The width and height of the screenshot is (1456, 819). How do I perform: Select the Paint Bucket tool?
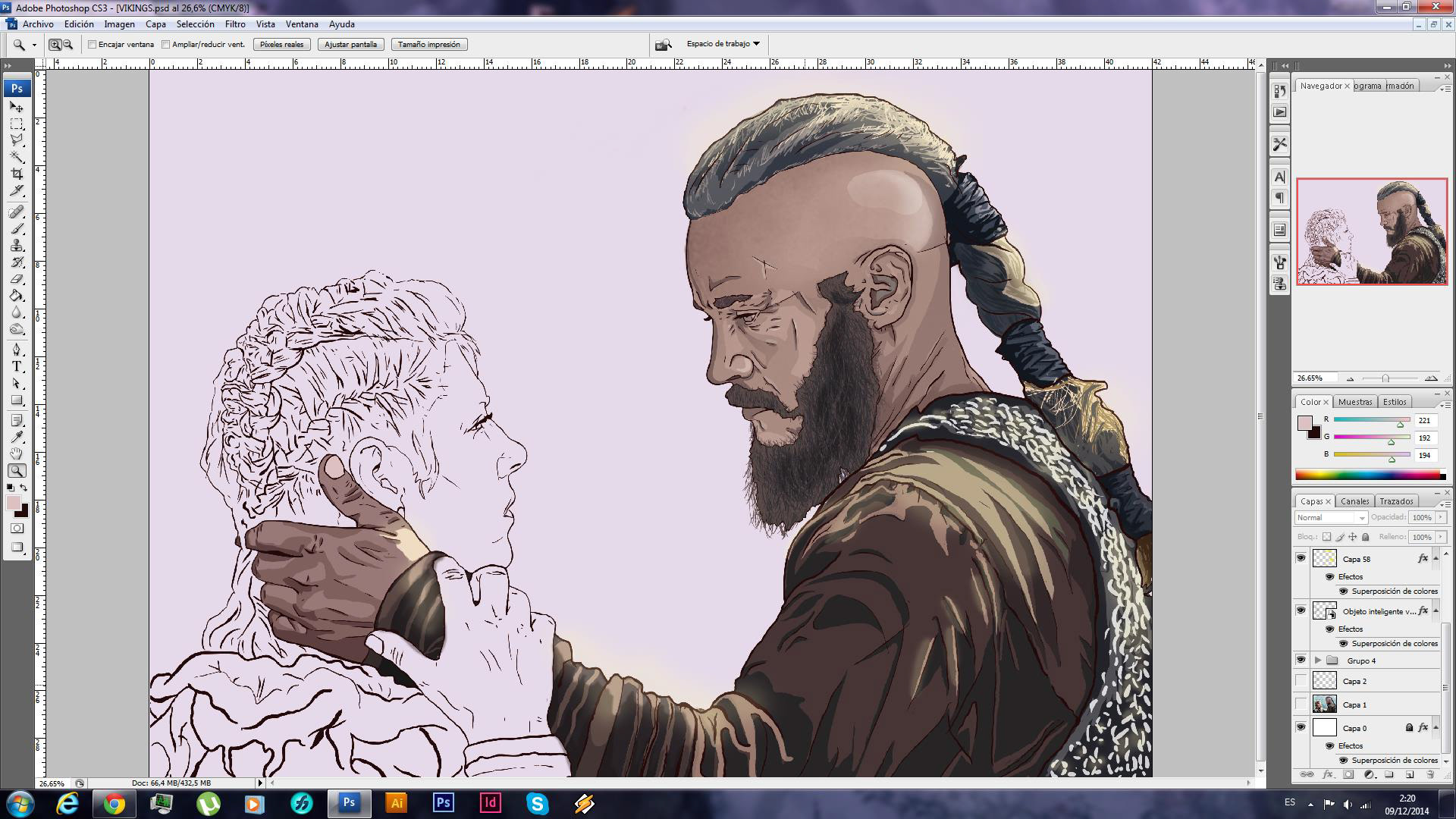pos(16,296)
